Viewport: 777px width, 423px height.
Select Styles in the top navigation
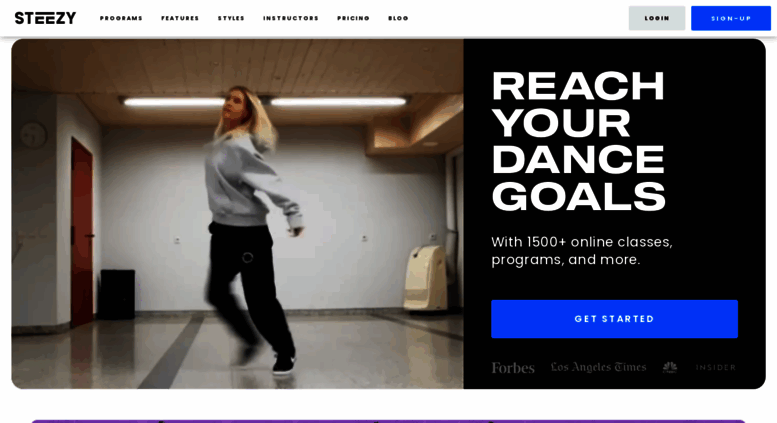[231, 18]
